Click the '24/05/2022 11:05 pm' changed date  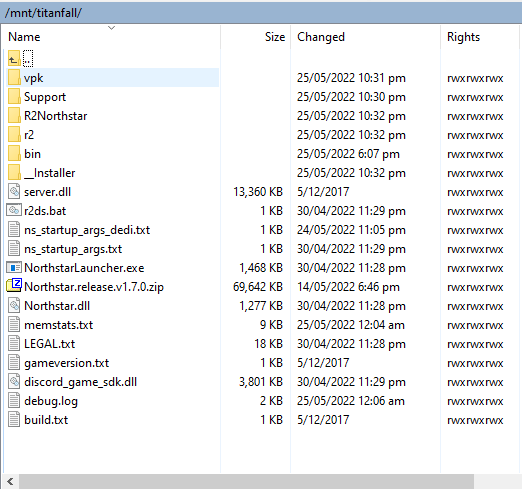click(351, 230)
